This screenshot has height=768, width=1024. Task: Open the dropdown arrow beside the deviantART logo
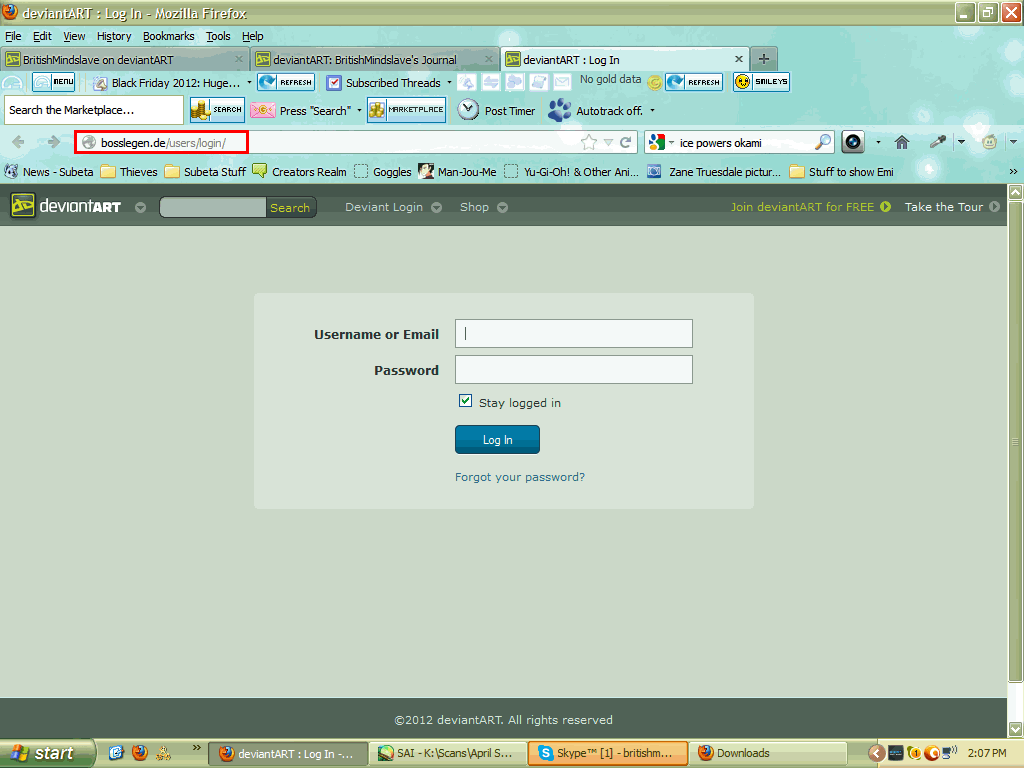pos(140,208)
